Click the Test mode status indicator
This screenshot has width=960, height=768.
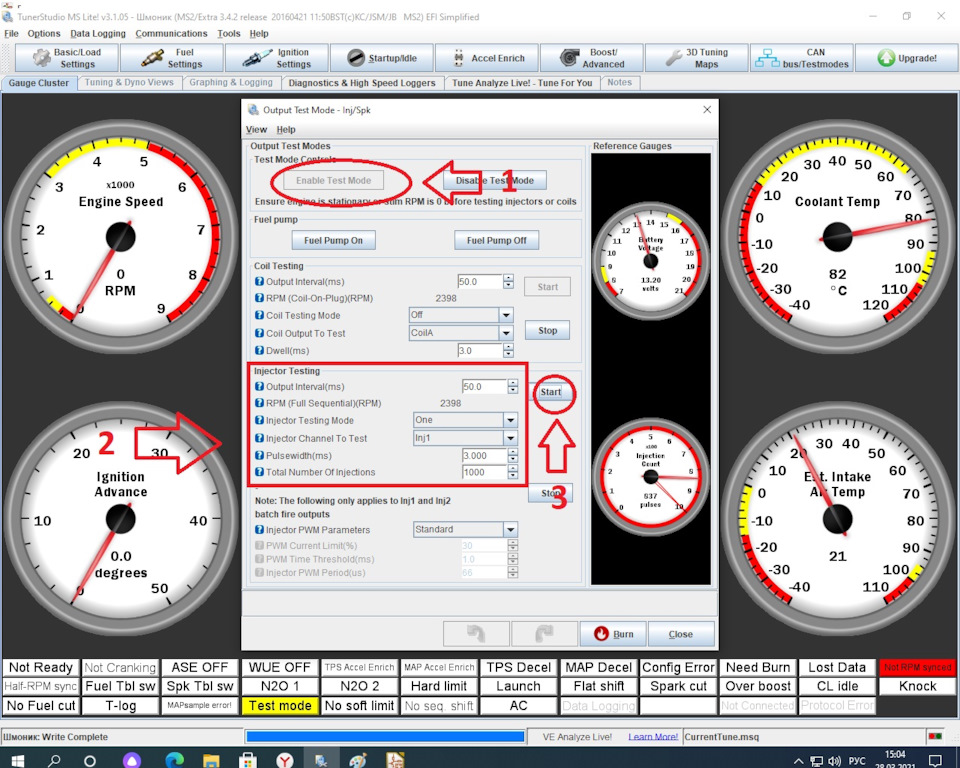[x=280, y=706]
